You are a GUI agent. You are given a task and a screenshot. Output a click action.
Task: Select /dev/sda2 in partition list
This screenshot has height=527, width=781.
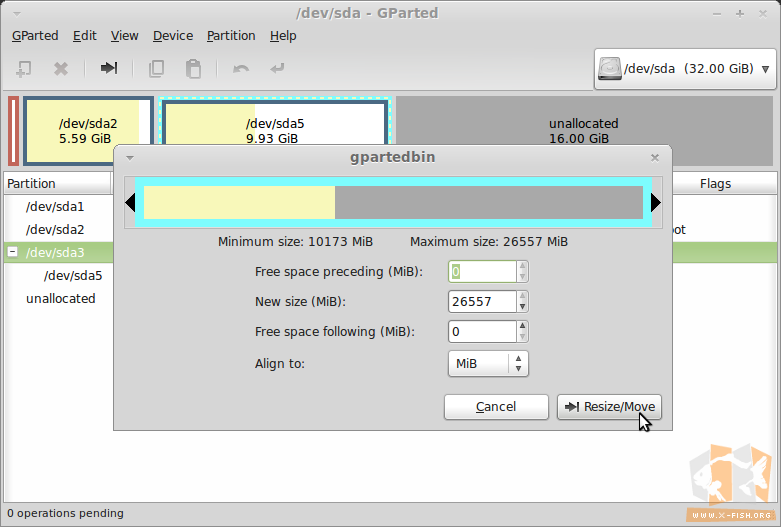point(55,229)
